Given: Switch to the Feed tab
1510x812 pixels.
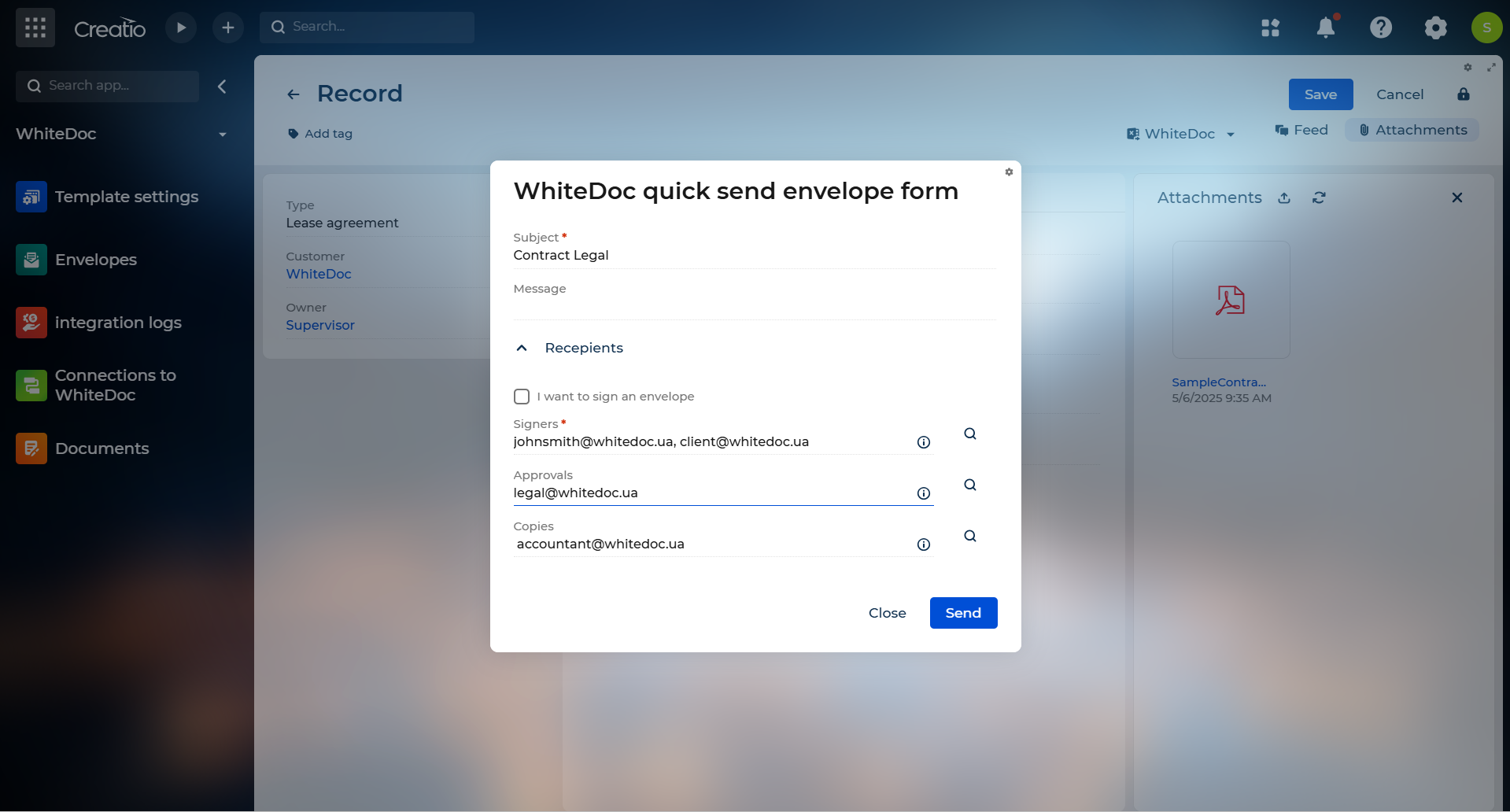Looking at the screenshot, I should tap(1301, 130).
